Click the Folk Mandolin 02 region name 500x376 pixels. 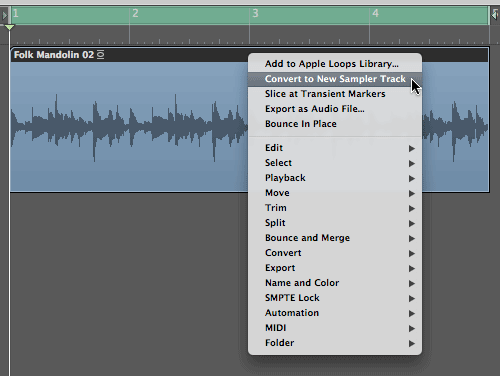(54, 55)
